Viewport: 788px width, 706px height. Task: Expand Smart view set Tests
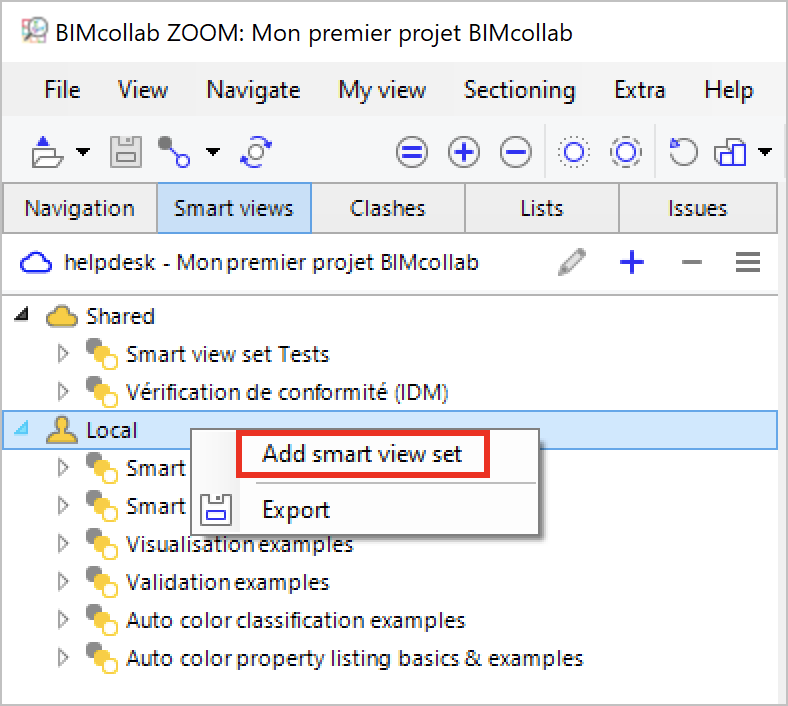(x=62, y=354)
